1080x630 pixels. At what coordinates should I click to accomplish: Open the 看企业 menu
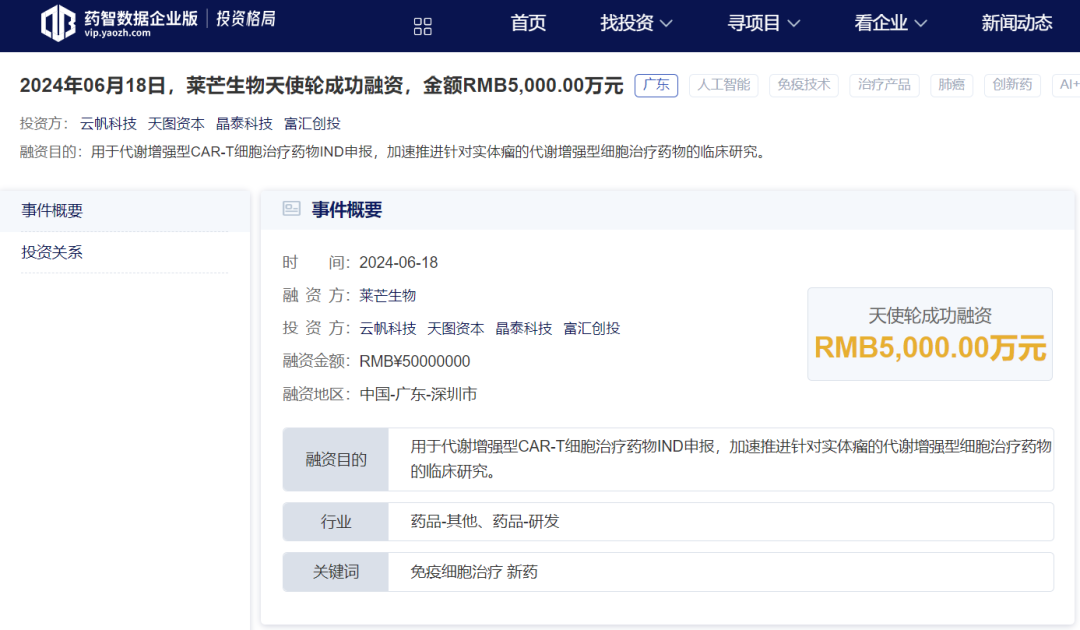pos(891,23)
